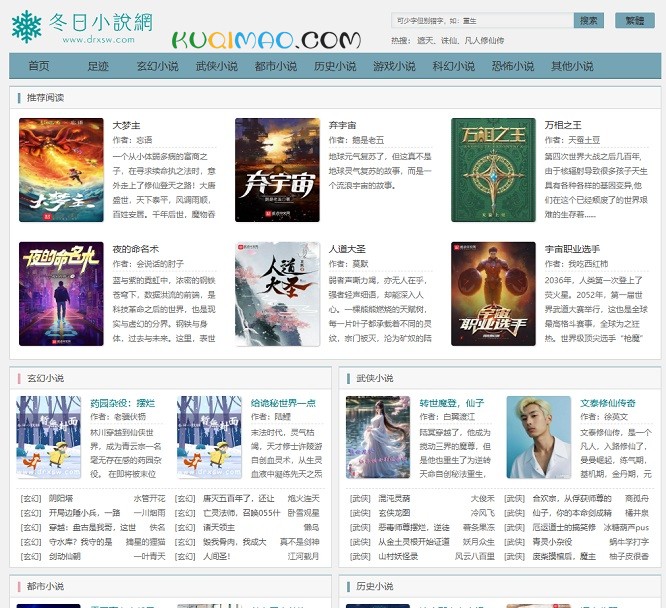Screen dimensions: 666x608
Task: Open 厄运道士的搞笑修 list entry
Action: 564,527
